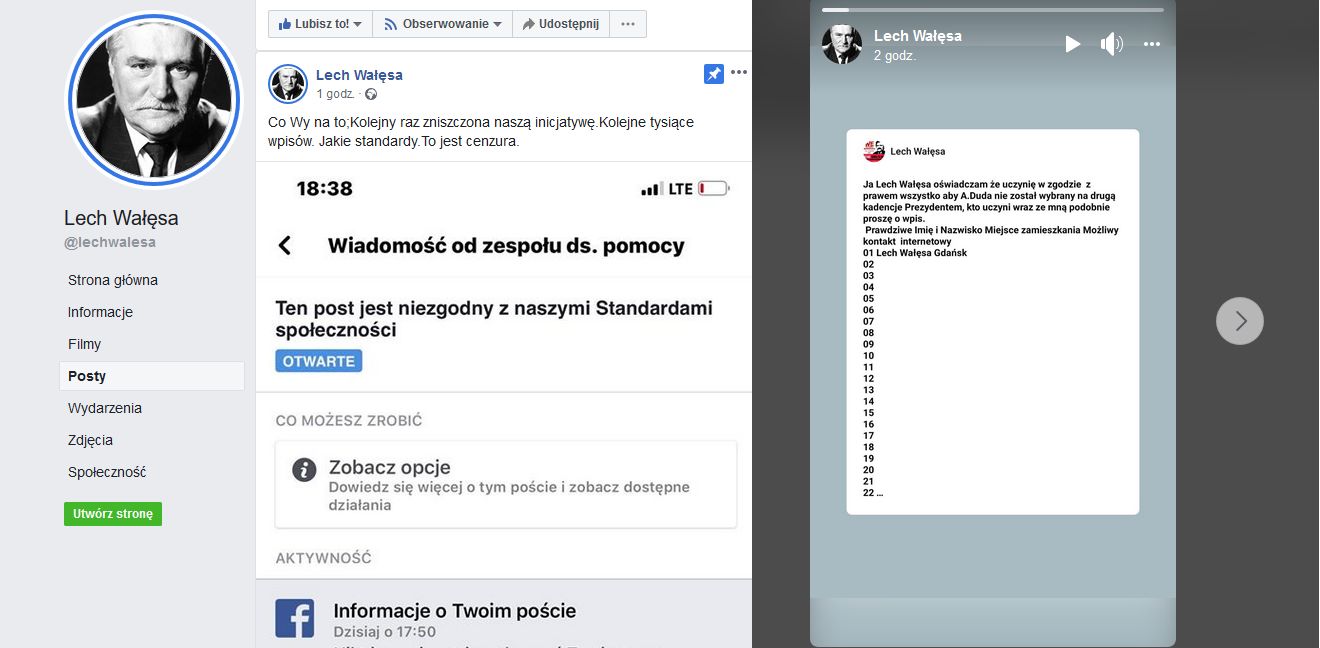Click the LTE signal bars icon

click(652, 189)
